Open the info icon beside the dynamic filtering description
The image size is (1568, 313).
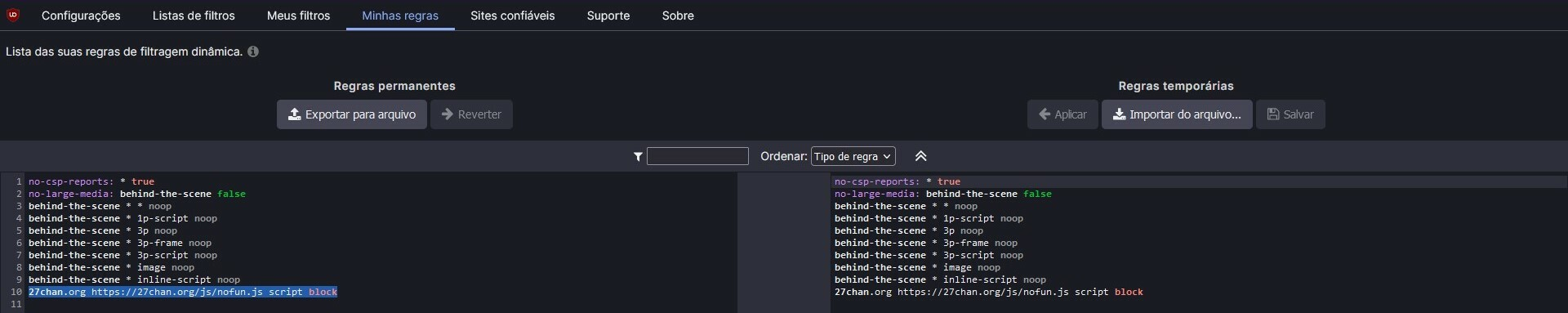tap(253, 51)
